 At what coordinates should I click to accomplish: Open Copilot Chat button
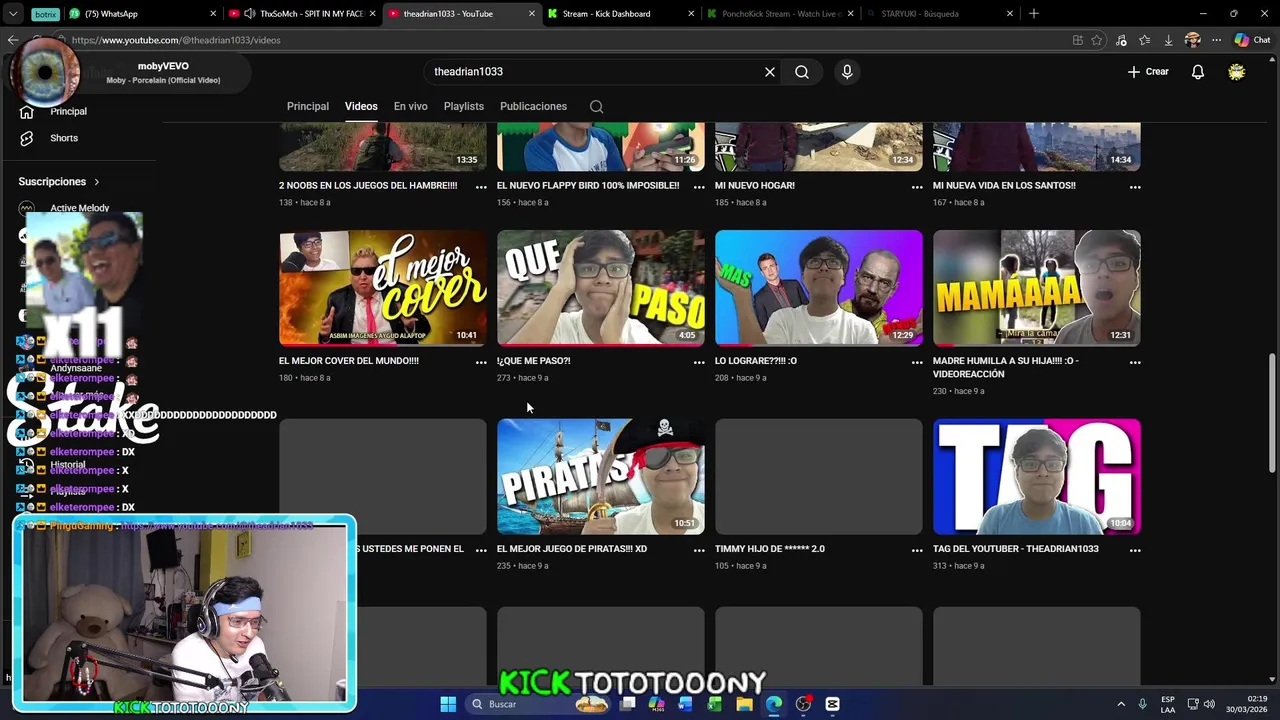coord(1252,40)
